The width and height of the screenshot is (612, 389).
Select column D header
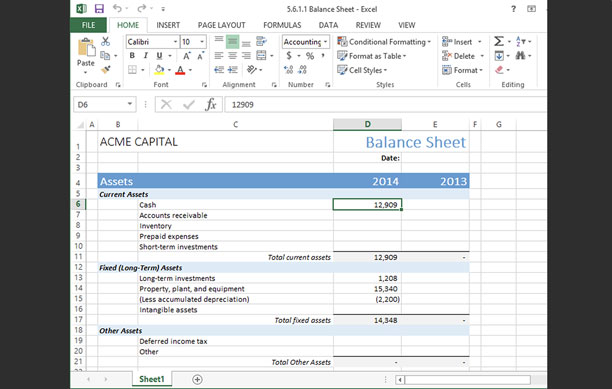[x=367, y=124]
